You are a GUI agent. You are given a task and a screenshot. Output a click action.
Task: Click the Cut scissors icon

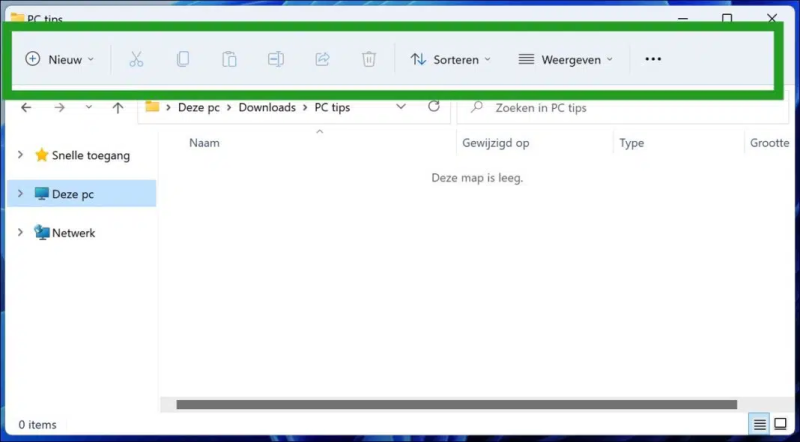point(136,60)
